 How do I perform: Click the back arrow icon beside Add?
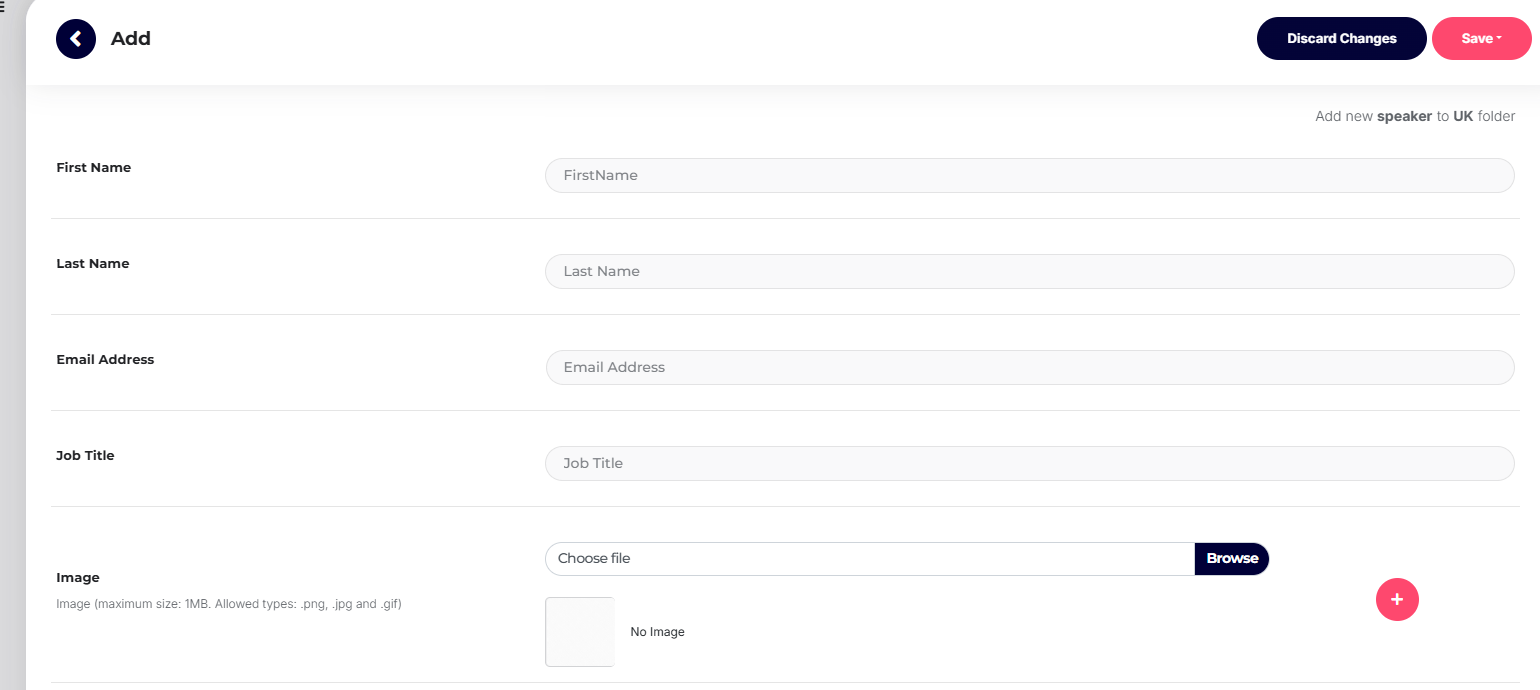click(76, 39)
